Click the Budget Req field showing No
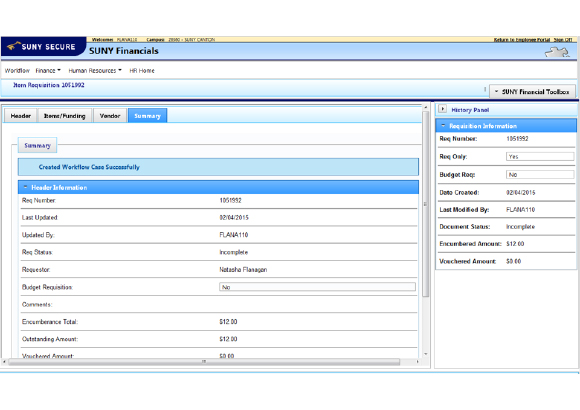The width and height of the screenshot is (580, 410). (540, 175)
